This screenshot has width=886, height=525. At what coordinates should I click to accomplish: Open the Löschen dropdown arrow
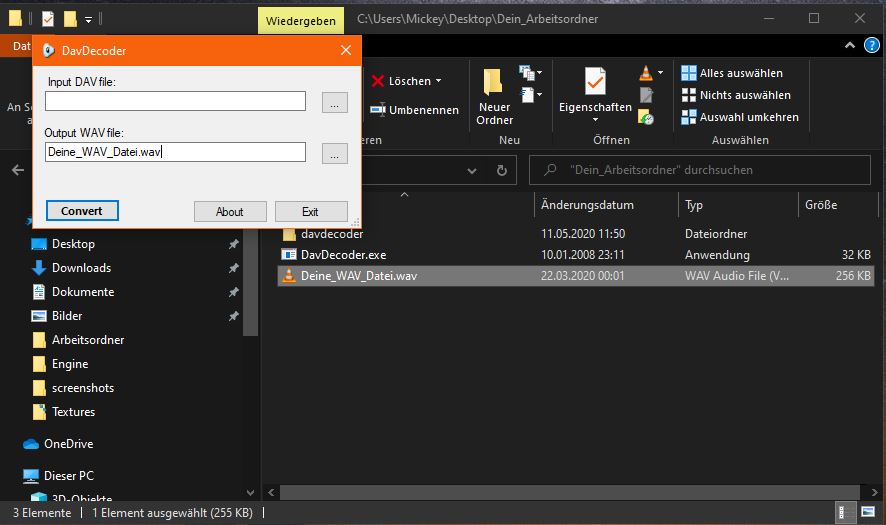click(x=438, y=81)
